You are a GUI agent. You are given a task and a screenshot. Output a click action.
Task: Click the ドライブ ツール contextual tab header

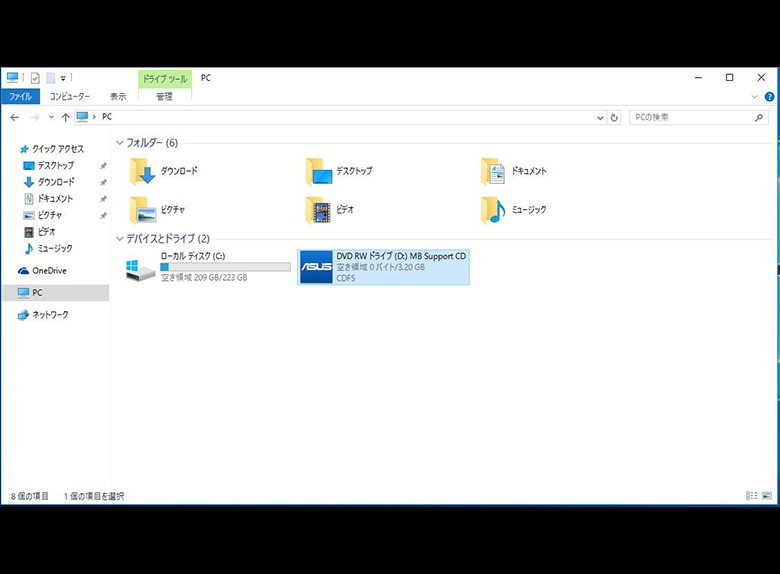(165, 79)
